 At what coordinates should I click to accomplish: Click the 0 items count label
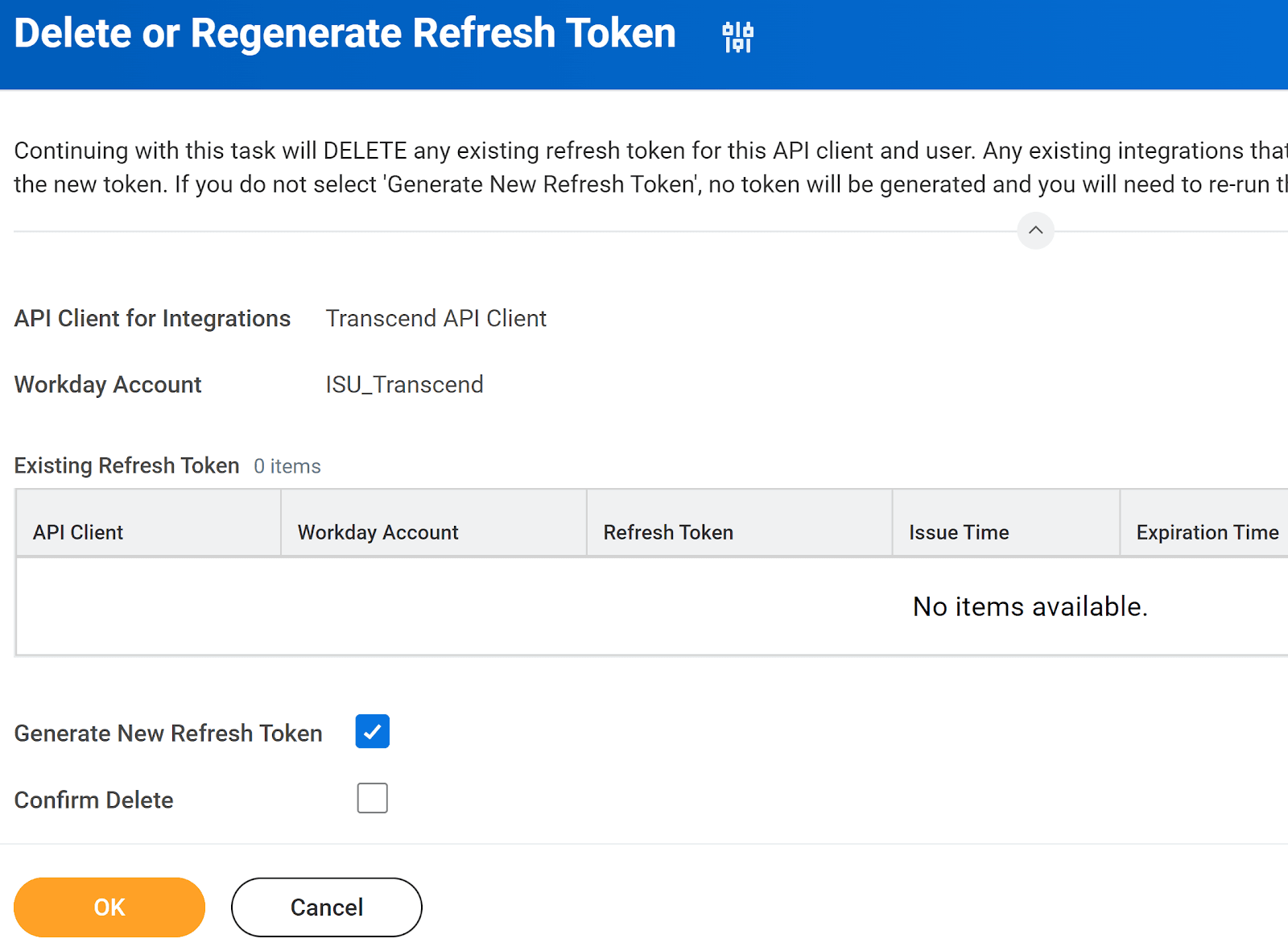pos(287,465)
